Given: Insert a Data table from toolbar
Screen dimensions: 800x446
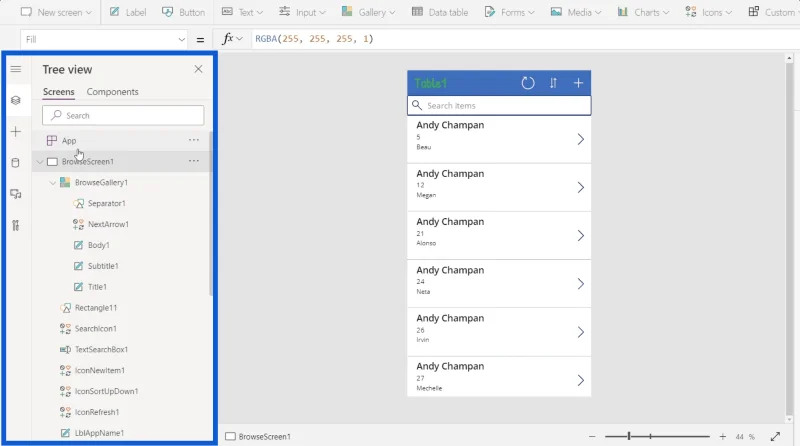Looking at the screenshot, I should click(440, 12).
